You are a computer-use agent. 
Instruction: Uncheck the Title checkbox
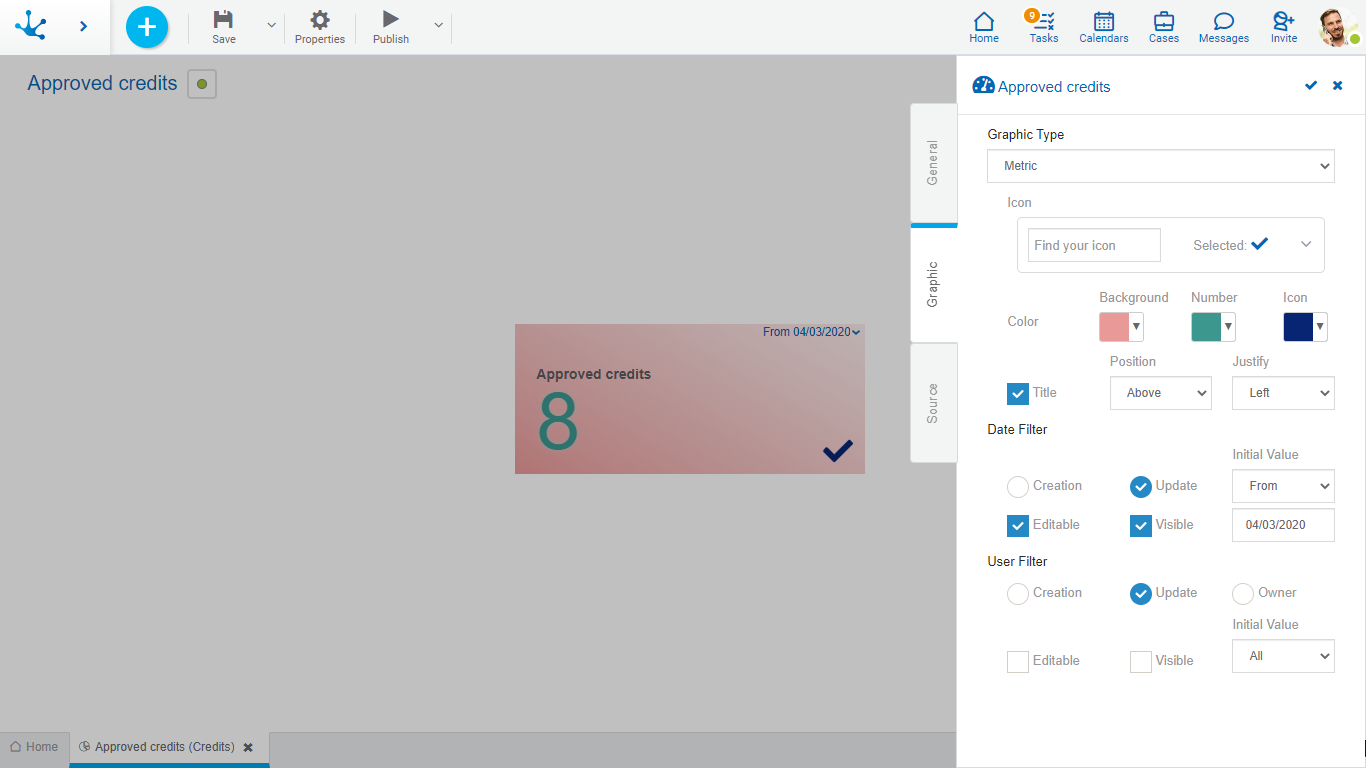1018,393
